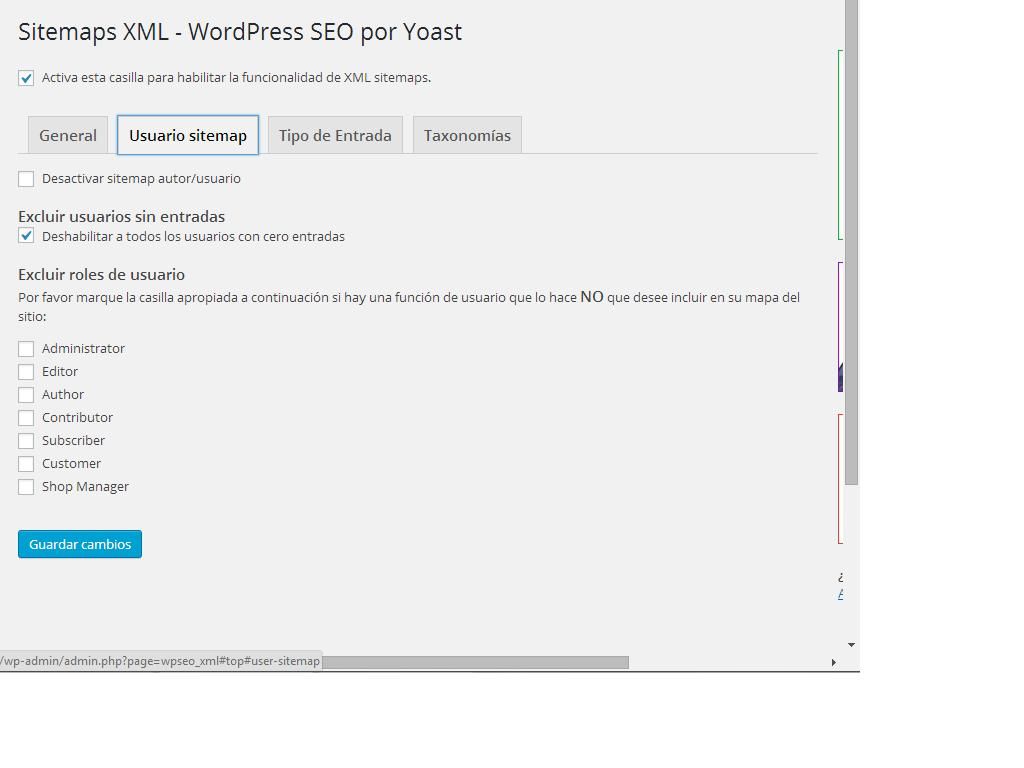Uncheck the enable XML sitemaps checkbox
1024x768 pixels.
click(26, 78)
